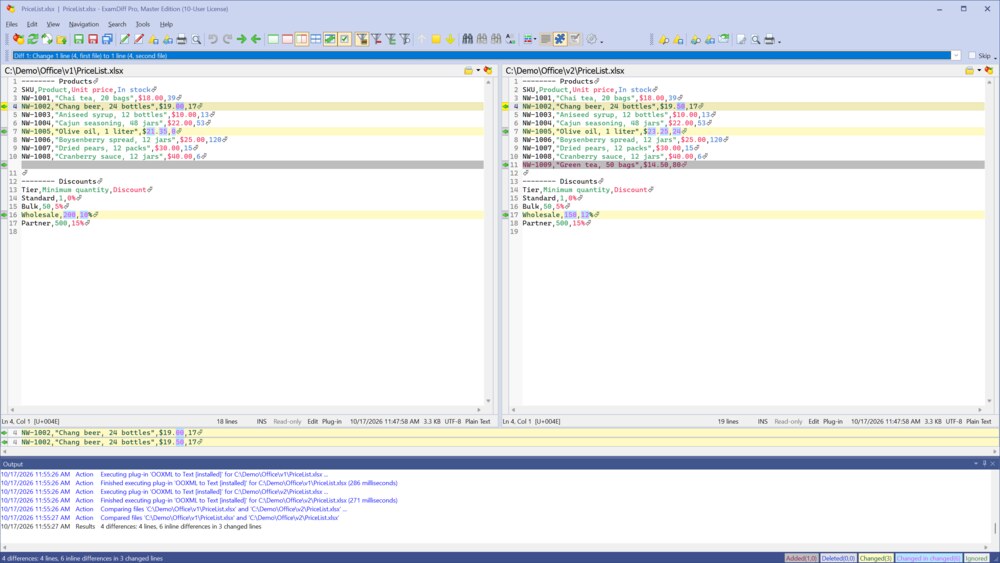This screenshot has height=563, width=1000.
Task: Show only the first file pane icon
Action: coord(273,40)
